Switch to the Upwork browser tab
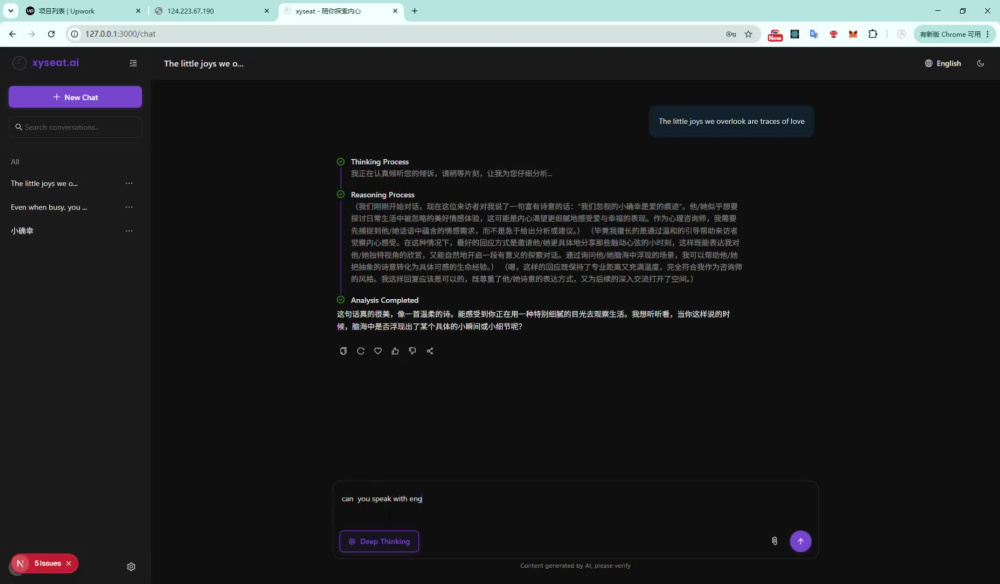Image resolution: width=1000 pixels, height=584 pixels. click(83, 11)
